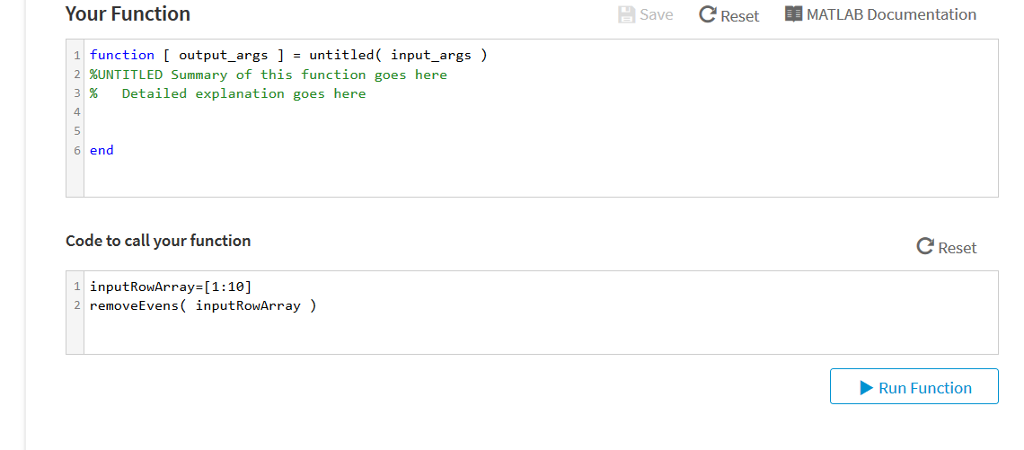Click the empty line 5 in function editor
Screen dimensions: 1024x450
tap(541, 131)
